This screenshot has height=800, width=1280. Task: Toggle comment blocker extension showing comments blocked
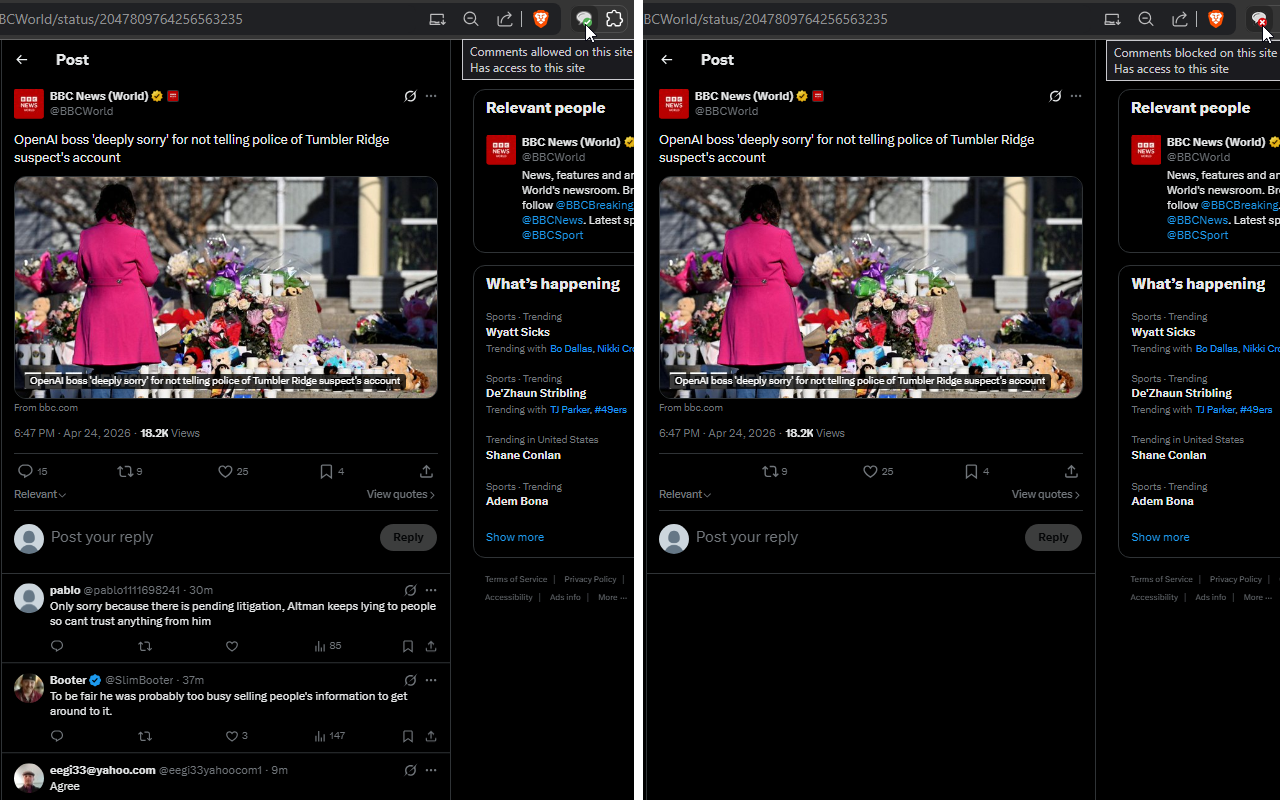click(x=1259, y=19)
